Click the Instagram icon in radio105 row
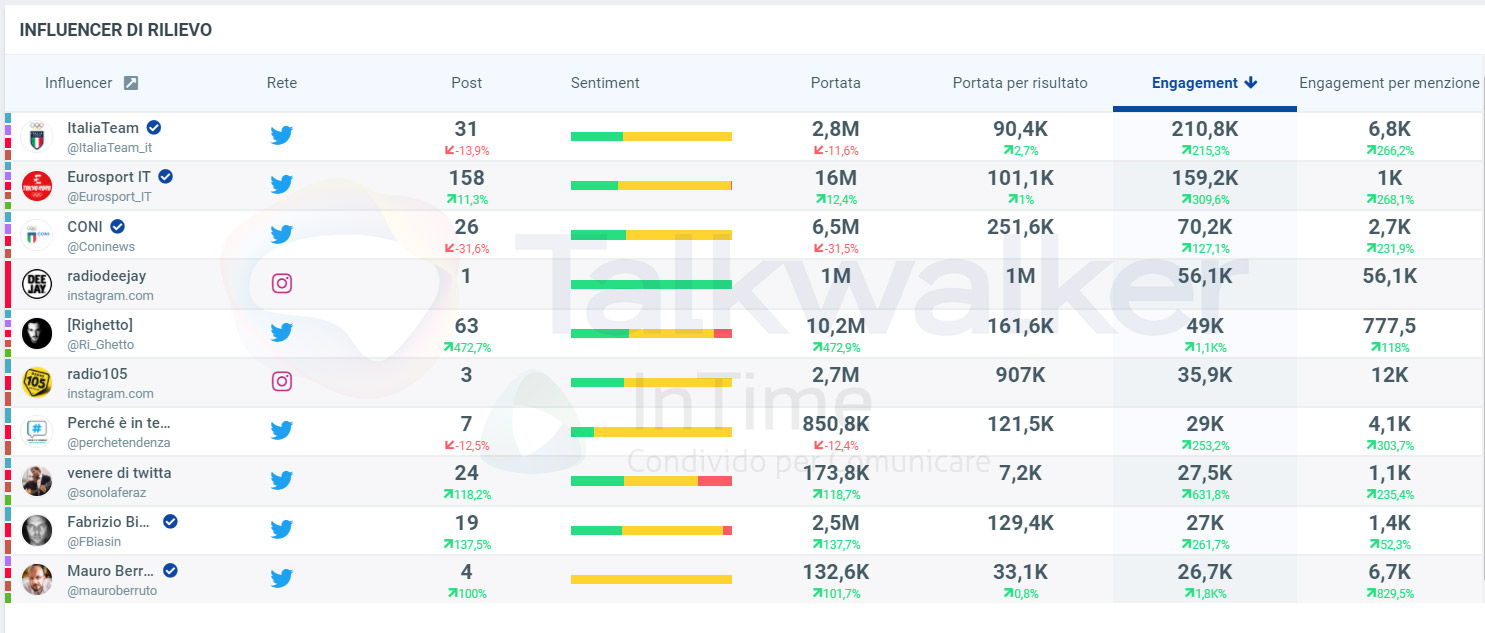Image resolution: width=1485 pixels, height=633 pixels. click(x=282, y=381)
